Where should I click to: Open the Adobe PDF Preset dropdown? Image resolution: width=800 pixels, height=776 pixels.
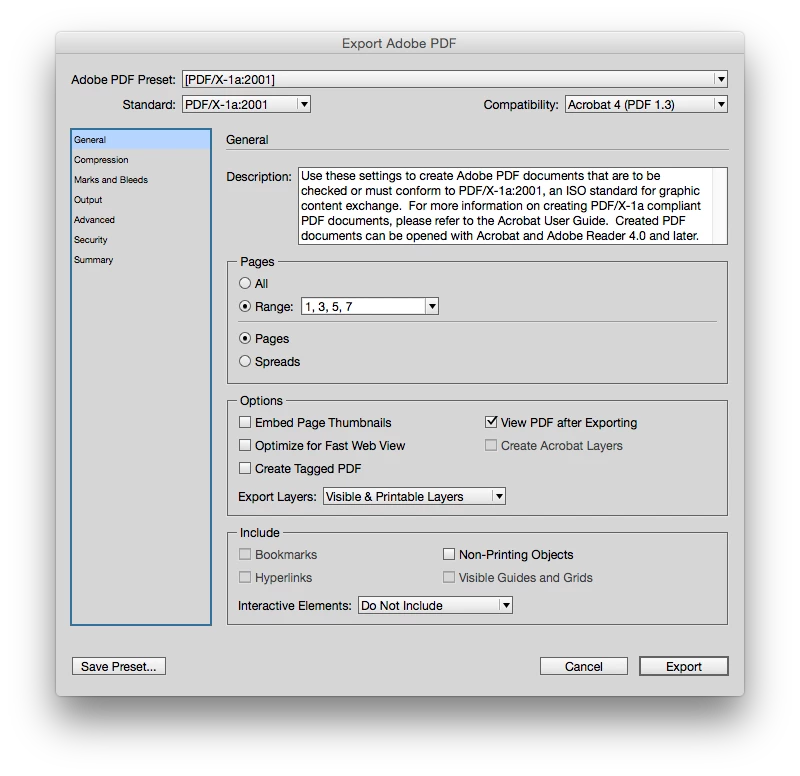pyautogui.click(x=455, y=79)
